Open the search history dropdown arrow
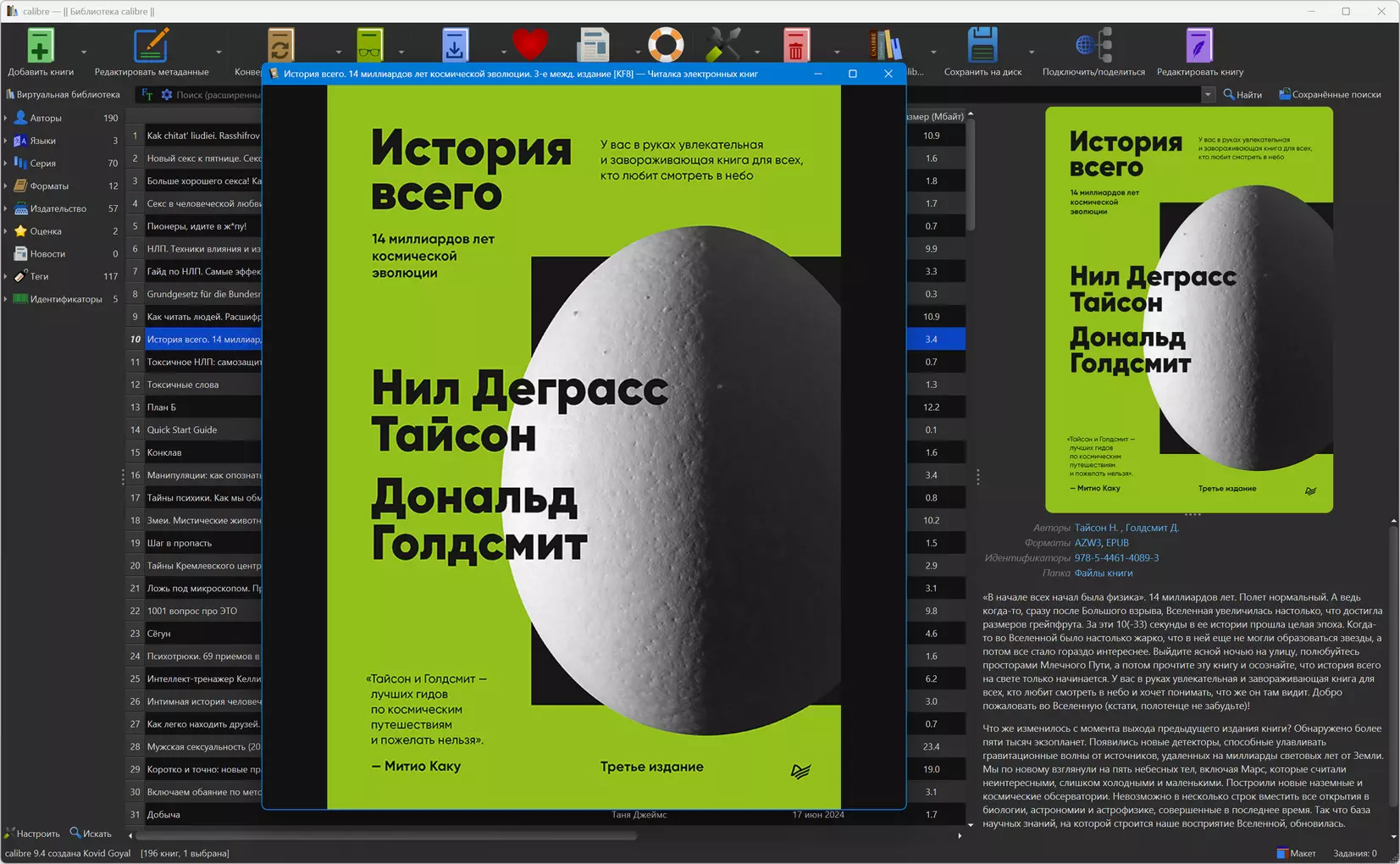 1208,95
